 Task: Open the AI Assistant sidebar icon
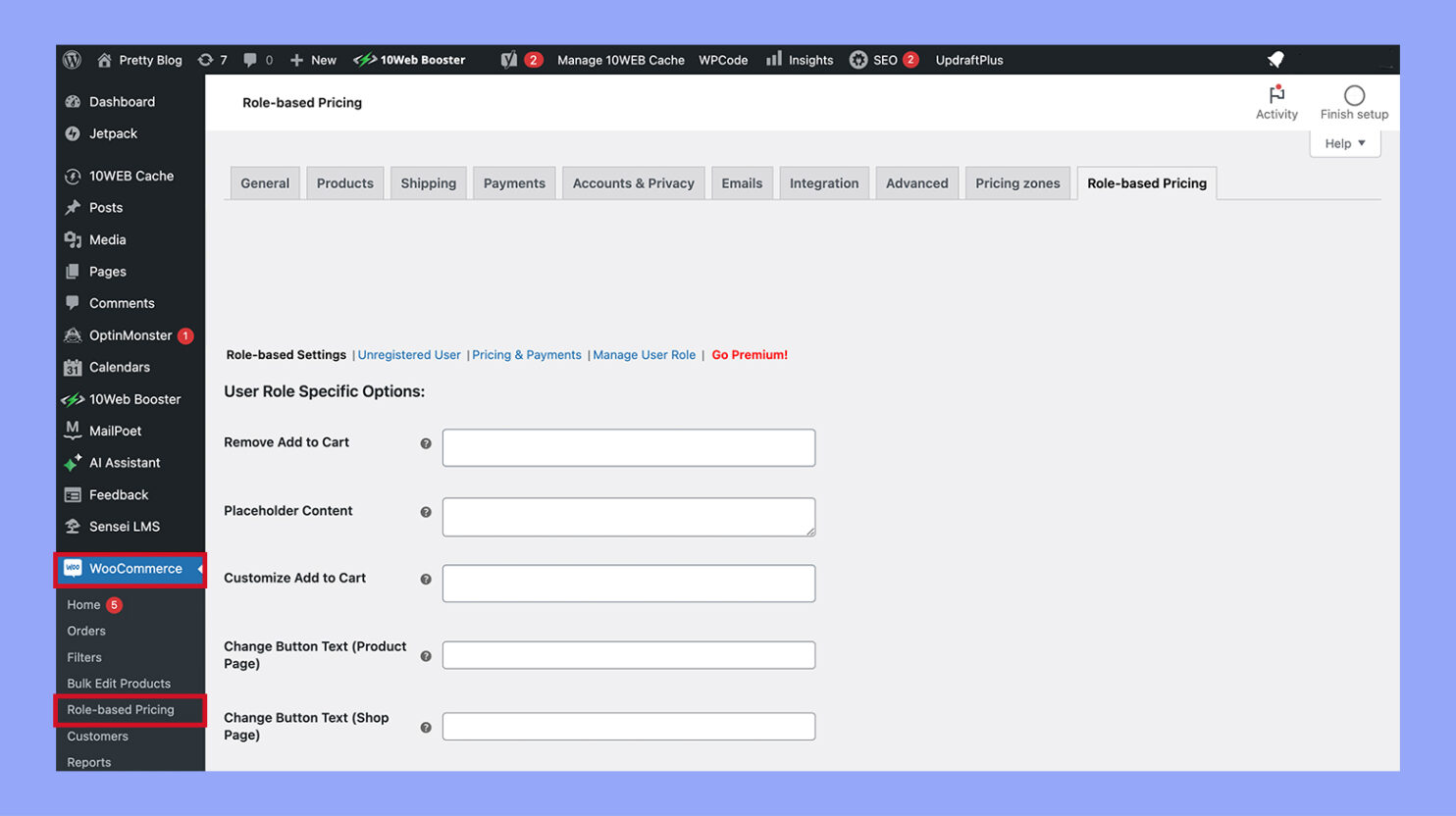click(72, 462)
